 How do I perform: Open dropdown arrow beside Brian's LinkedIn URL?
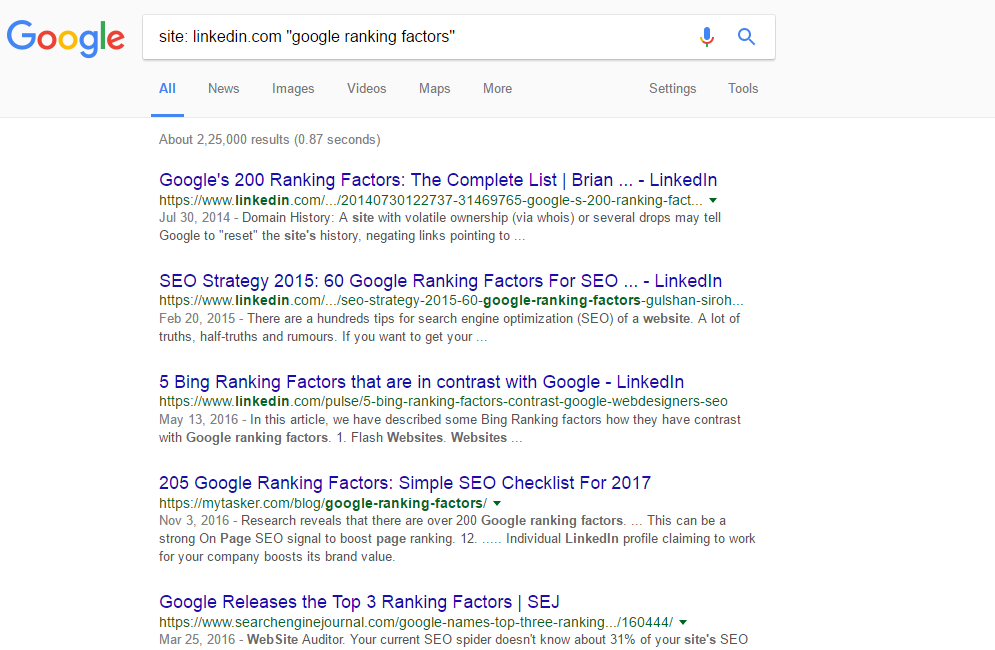(713, 201)
